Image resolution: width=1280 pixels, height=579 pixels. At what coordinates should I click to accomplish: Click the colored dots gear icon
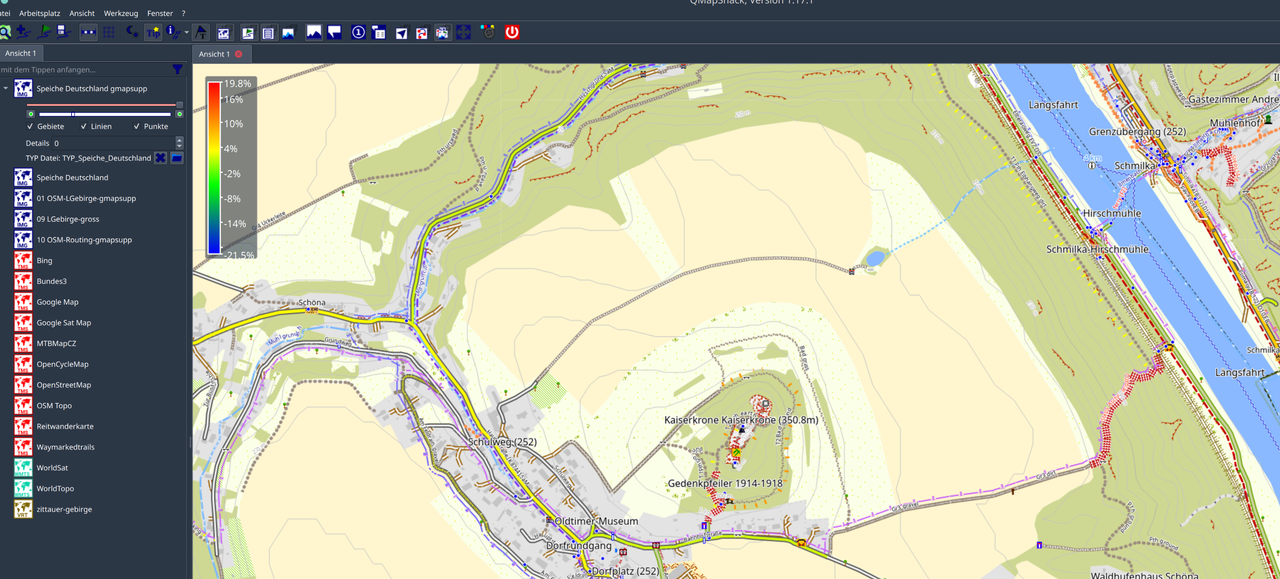pos(488,32)
